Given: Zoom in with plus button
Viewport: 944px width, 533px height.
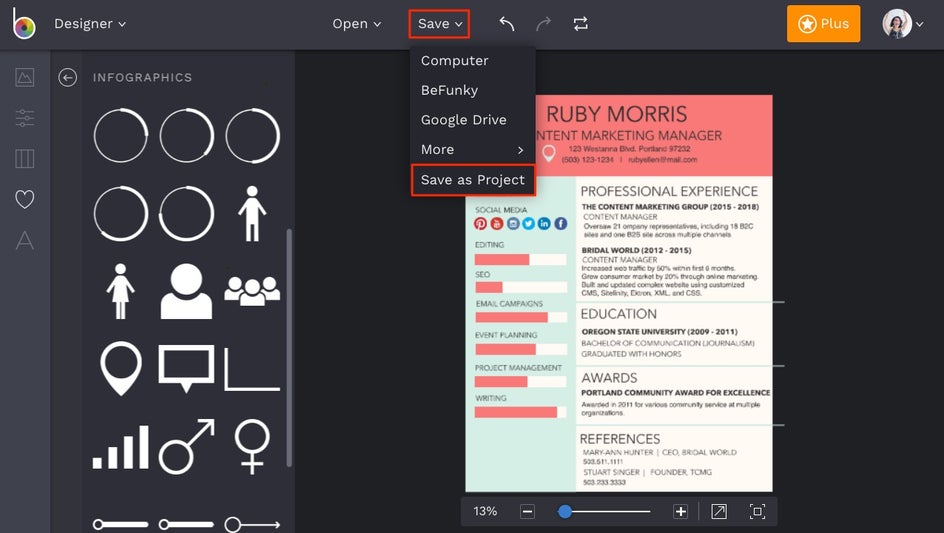Looking at the screenshot, I should pyautogui.click(x=680, y=511).
